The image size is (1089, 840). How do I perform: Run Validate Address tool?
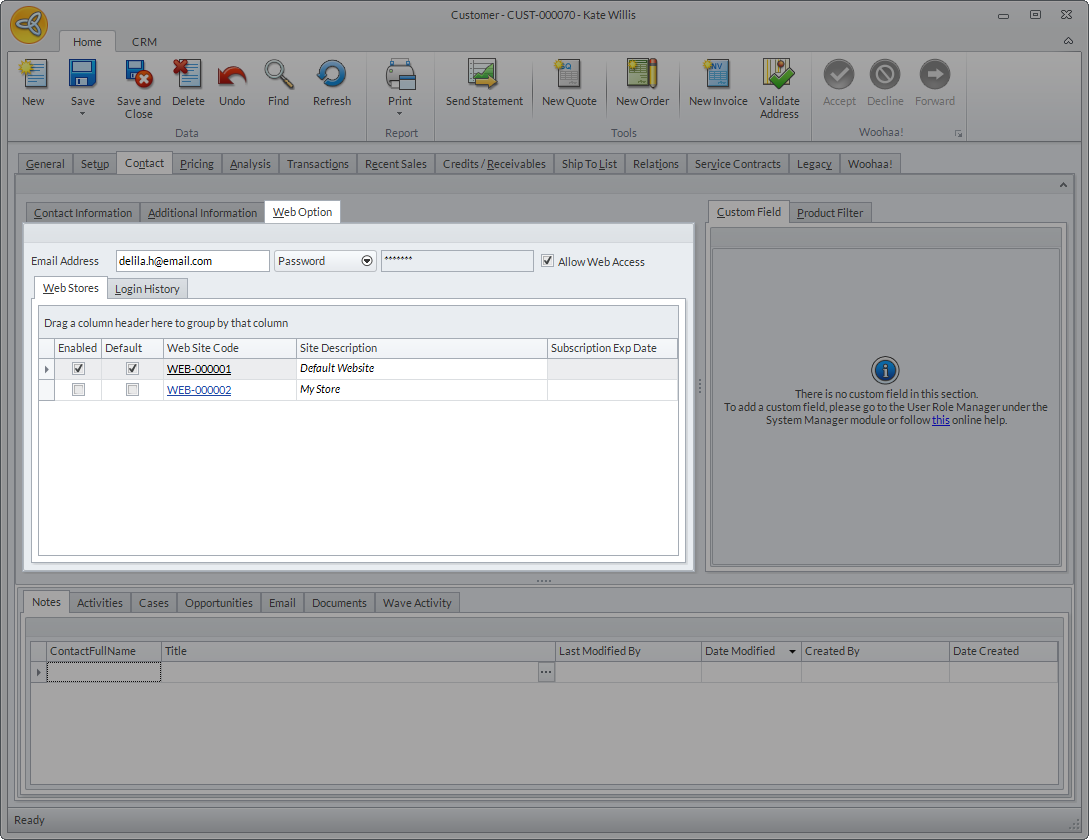tap(779, 76)
